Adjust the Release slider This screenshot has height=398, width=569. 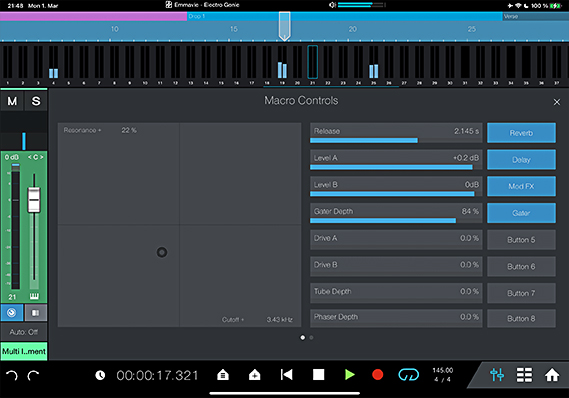[x=396, y=133]
